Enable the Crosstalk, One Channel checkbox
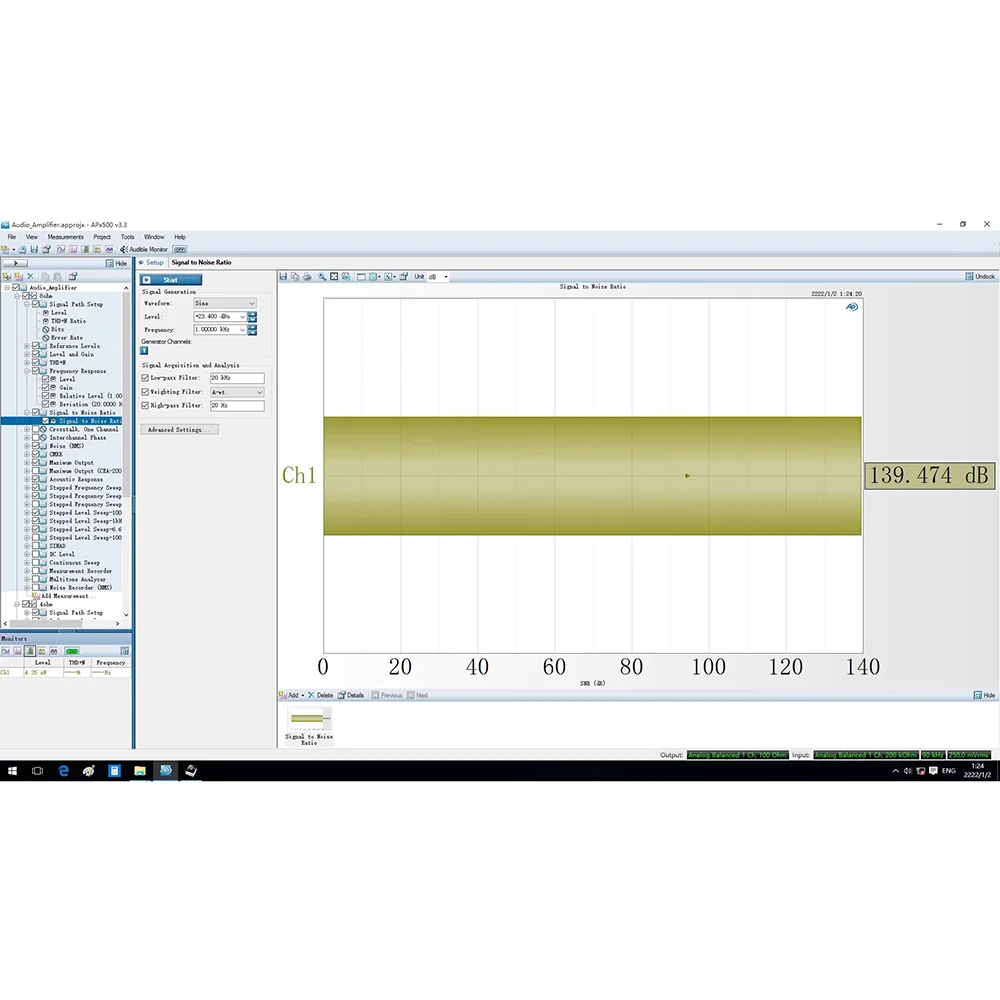Image resolution: width=1000 pixels, height=1000 pixels. (36, 429)
